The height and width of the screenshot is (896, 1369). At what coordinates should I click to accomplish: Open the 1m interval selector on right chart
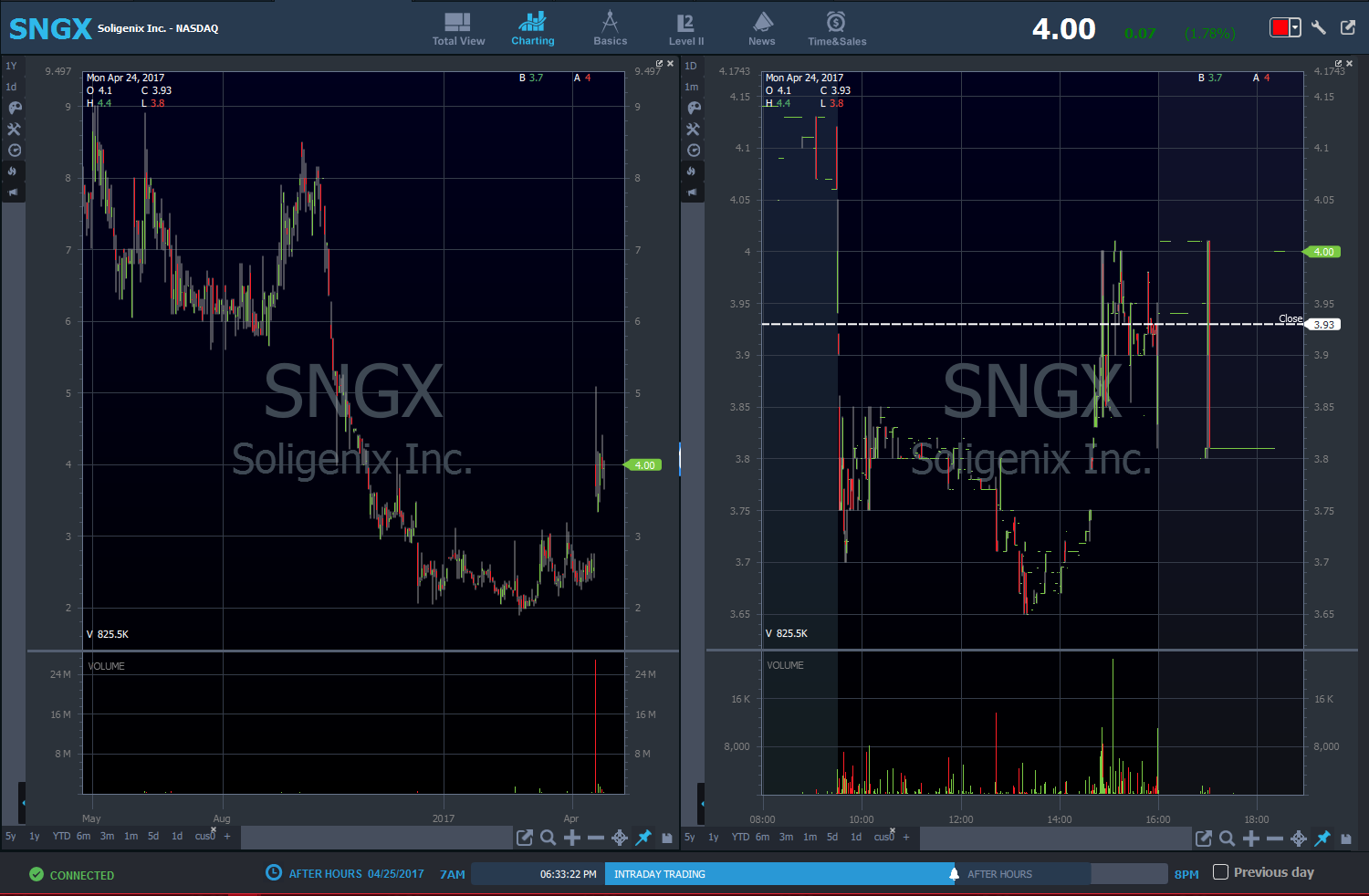(691, 87)
